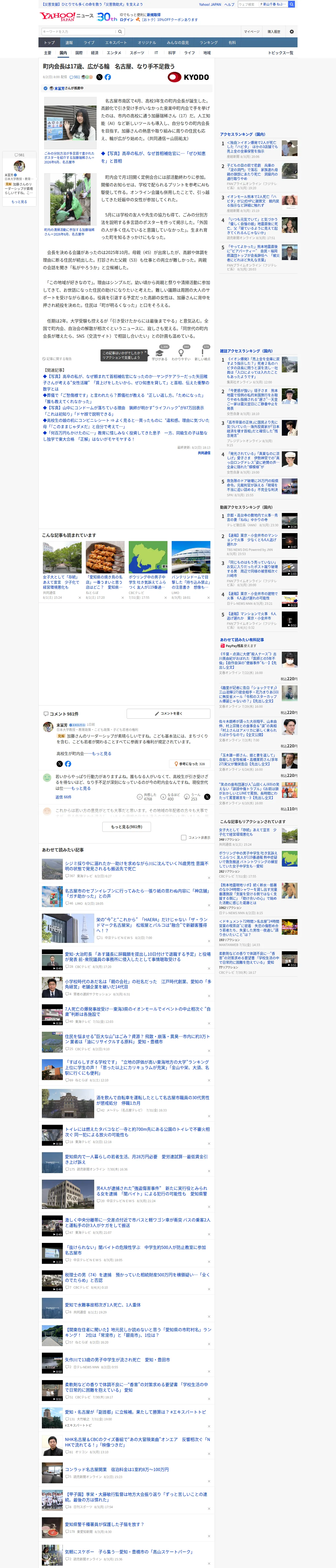
Task: Open the Yahoo! JAPAN News logo
Action: [67, 16]
